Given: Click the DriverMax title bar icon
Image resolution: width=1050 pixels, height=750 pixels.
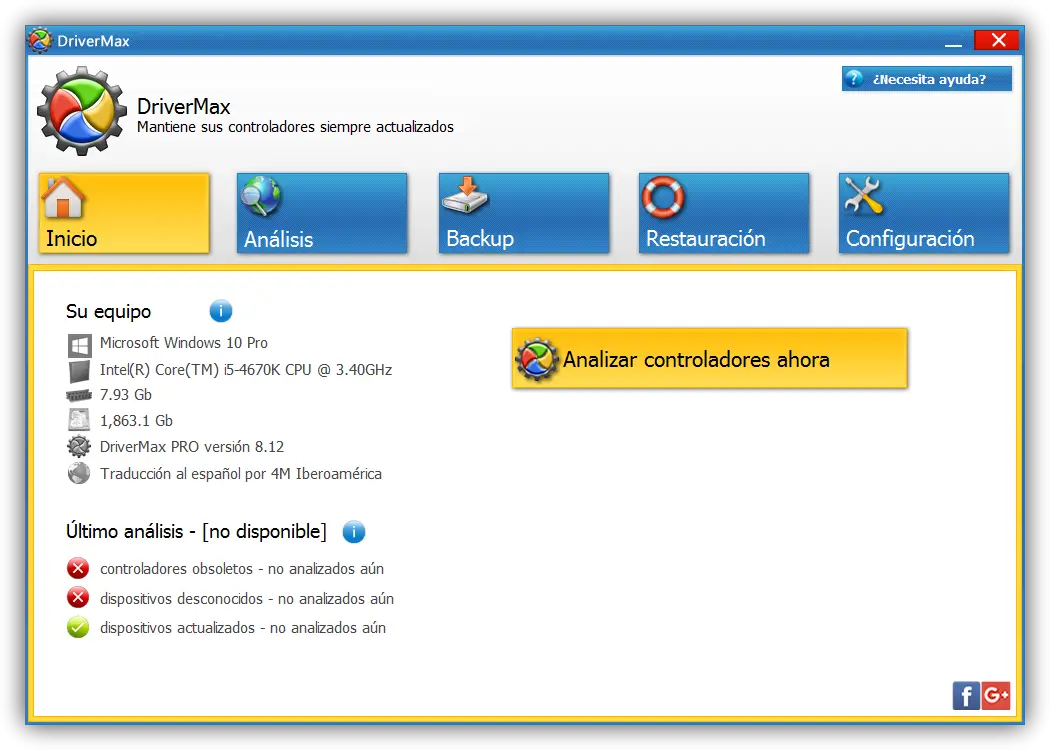Looking at the screenshot, I should [40, 41].
